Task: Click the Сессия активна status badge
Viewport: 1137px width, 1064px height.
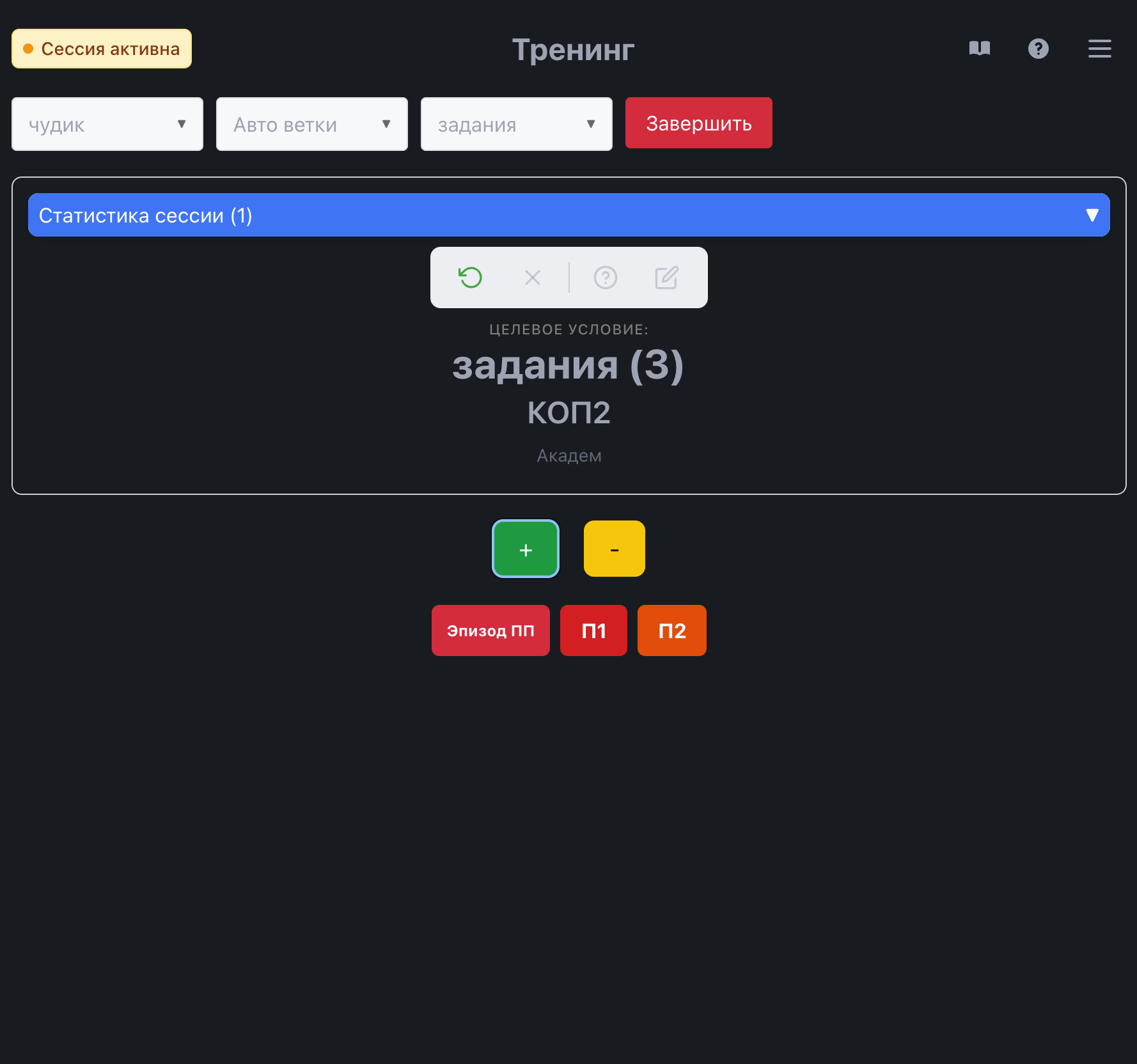Action: point(102,49)
